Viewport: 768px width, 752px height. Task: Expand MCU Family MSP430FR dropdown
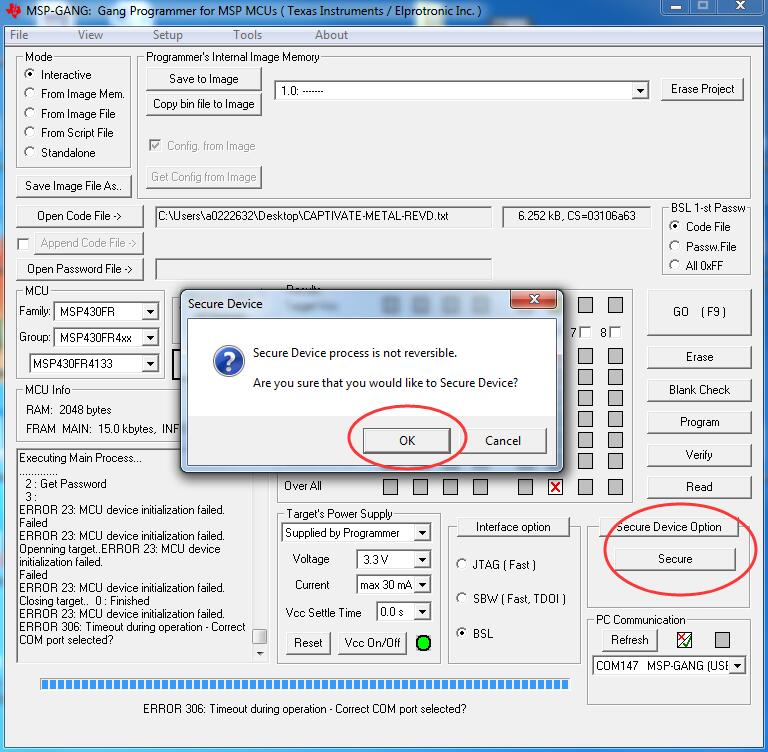[x=150, y=312]
